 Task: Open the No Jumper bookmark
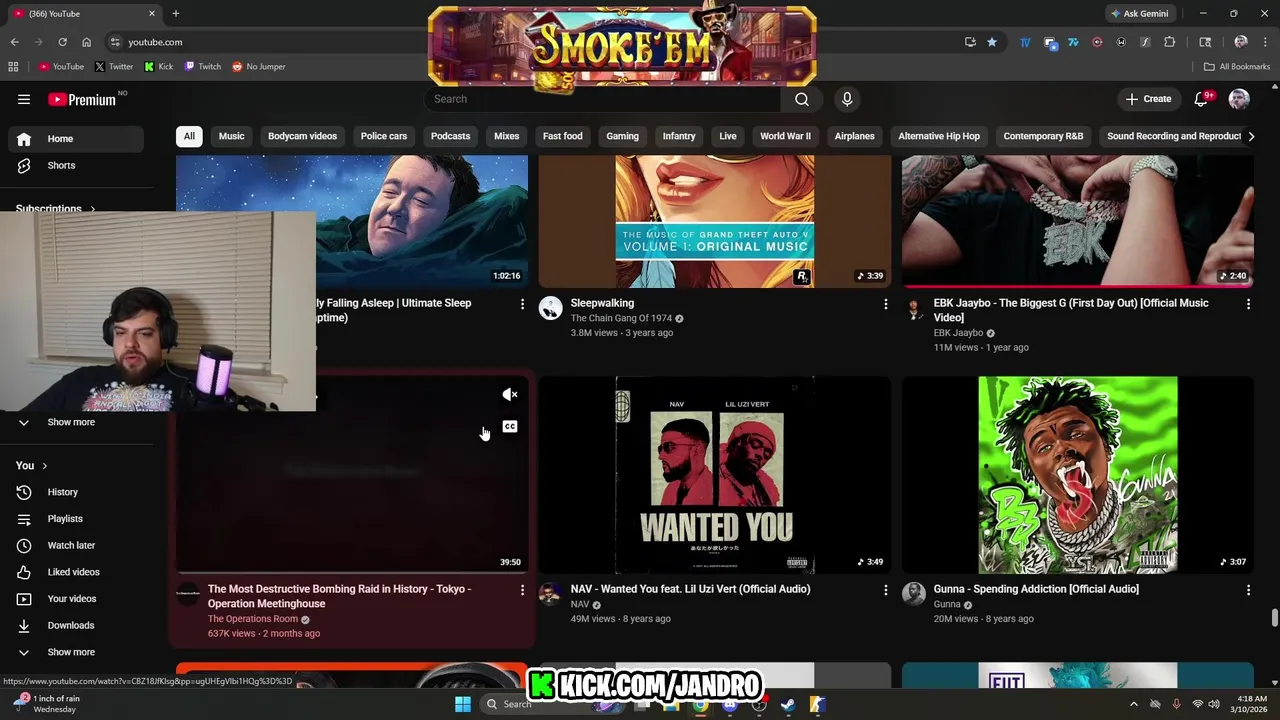pyautogui.click(x=259, y=67)
